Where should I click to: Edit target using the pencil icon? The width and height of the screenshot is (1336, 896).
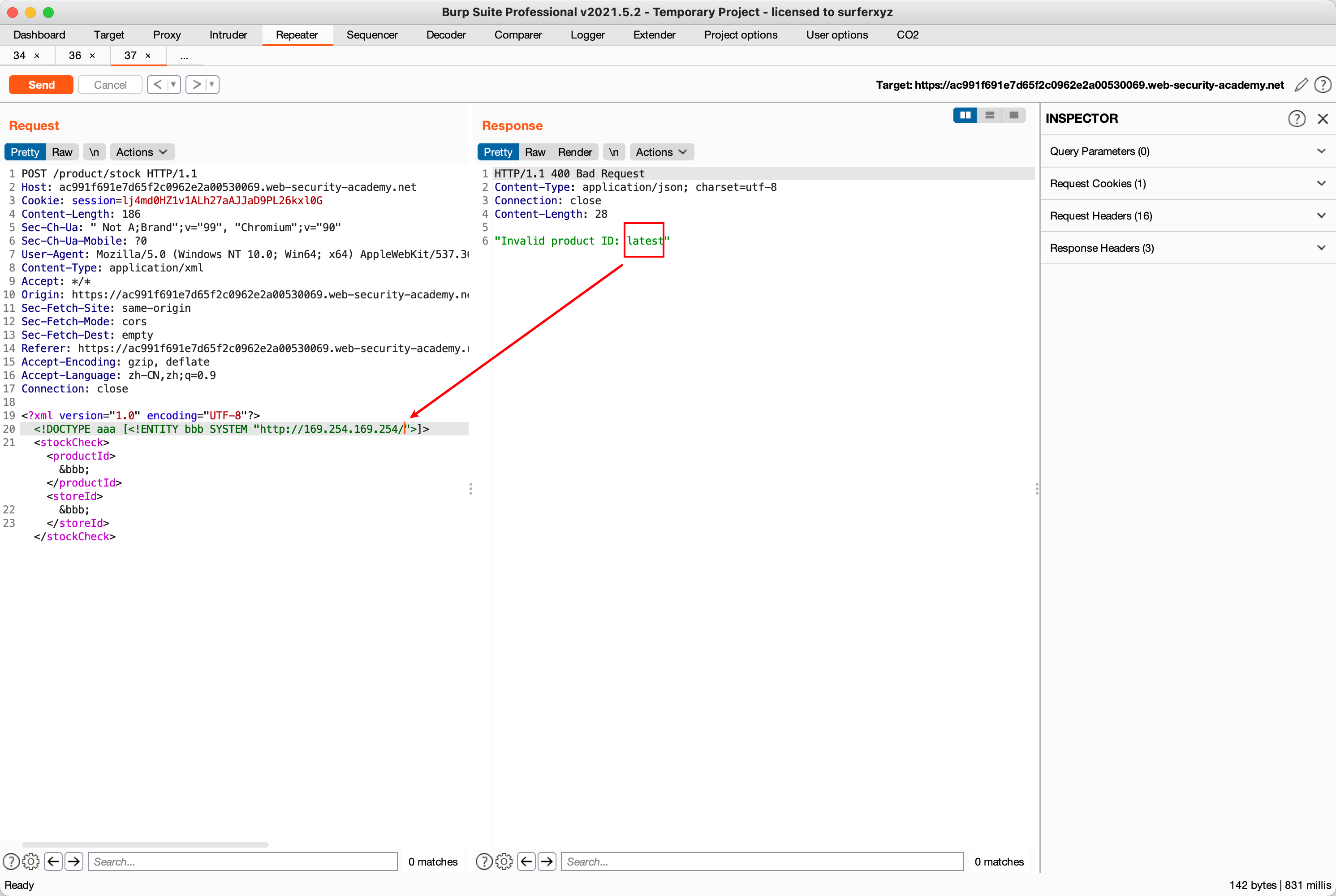pyautogui.click(x=1301, y=85)
